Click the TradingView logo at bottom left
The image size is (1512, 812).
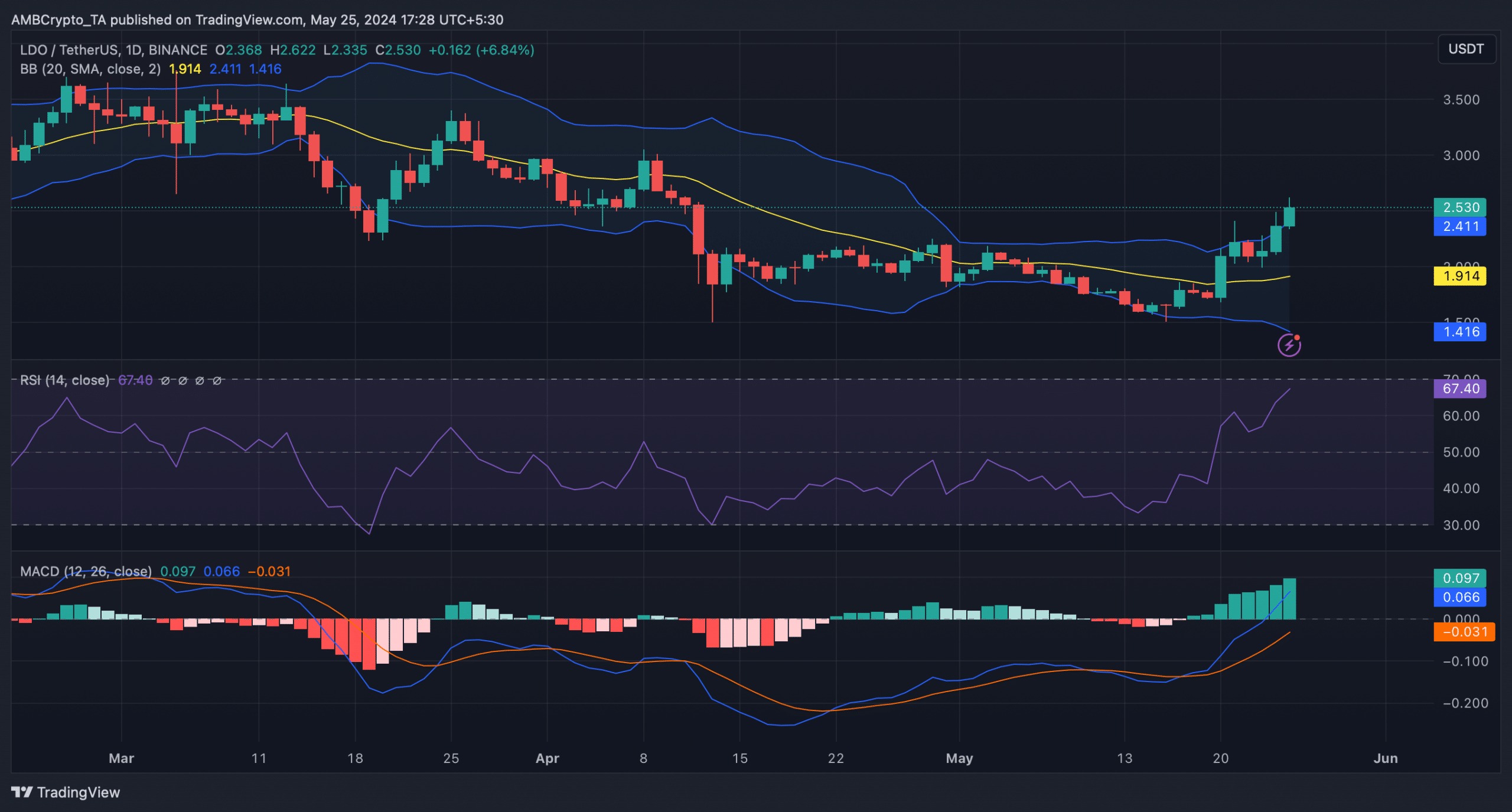pyautogui.click(x=66, y=792)
